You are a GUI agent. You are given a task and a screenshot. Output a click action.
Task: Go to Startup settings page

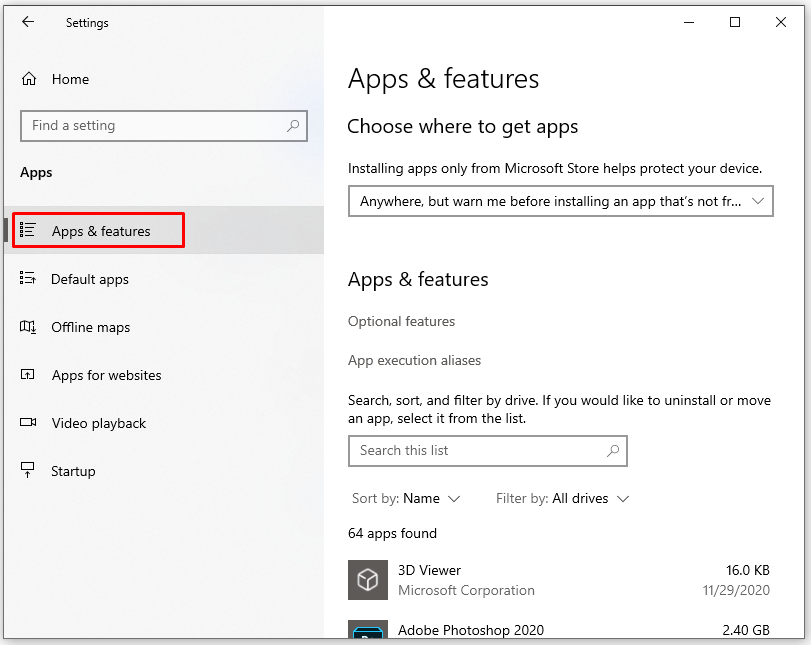73,471
